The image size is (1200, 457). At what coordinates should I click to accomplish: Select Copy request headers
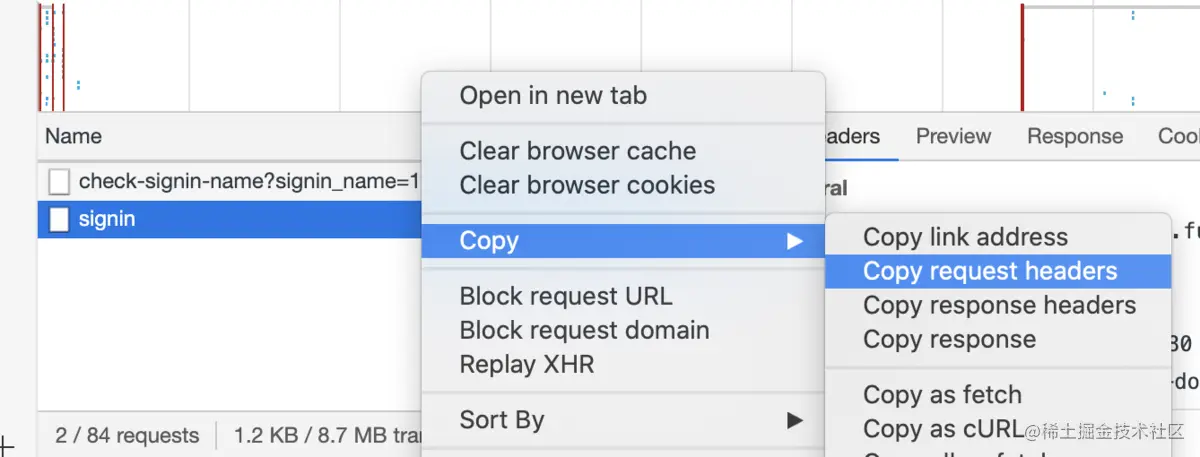pos(990,271)
